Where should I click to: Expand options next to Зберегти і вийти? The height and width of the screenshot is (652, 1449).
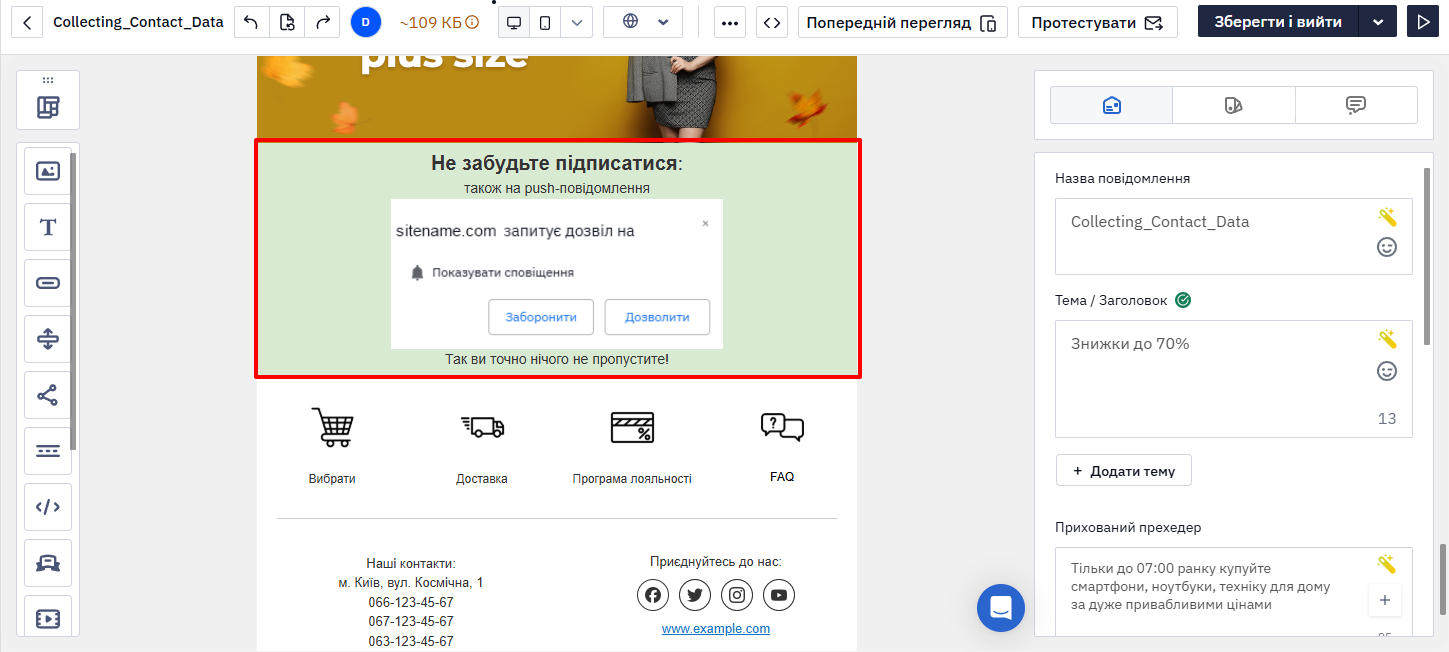1378,22
